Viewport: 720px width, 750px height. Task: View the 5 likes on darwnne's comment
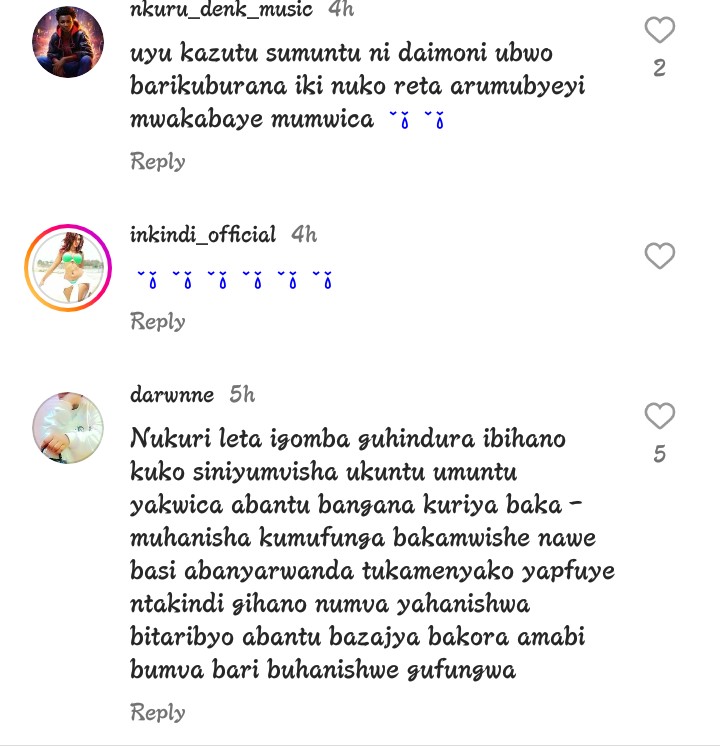click(660, 453)
